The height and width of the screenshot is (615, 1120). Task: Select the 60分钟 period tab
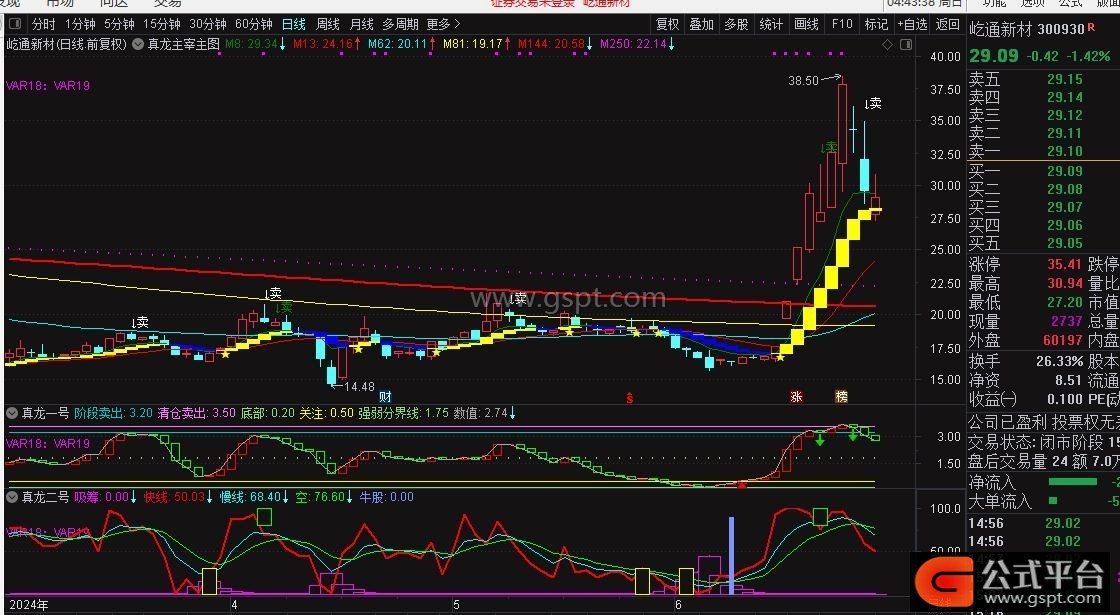point(254,24)
